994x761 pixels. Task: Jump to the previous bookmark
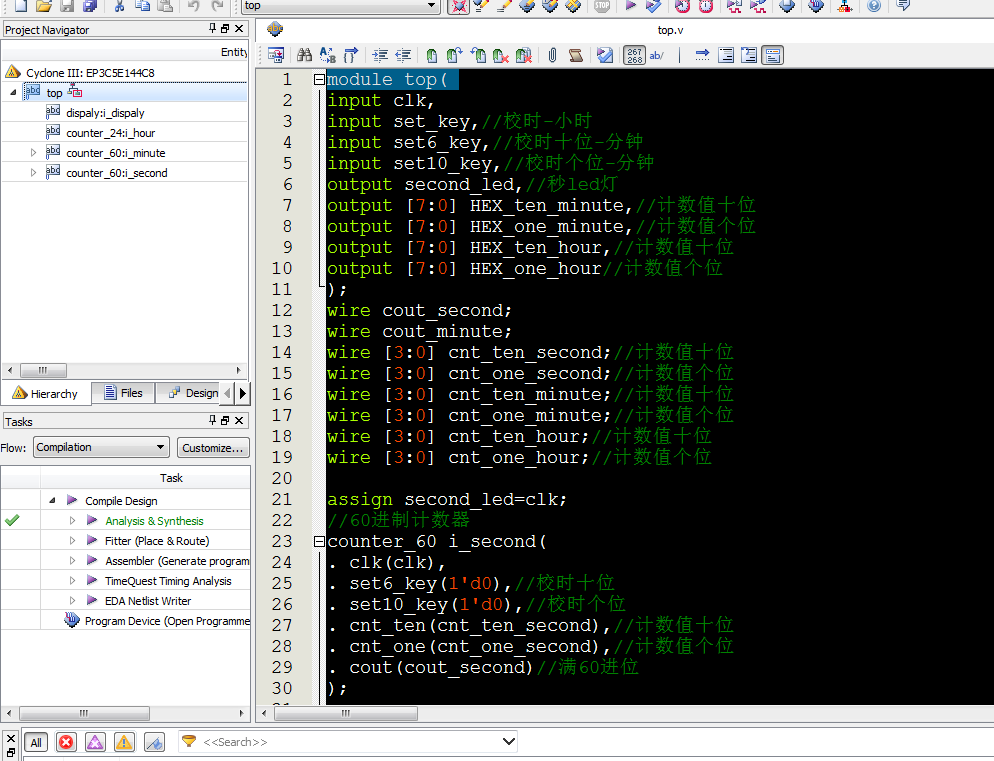pos(478,55)
